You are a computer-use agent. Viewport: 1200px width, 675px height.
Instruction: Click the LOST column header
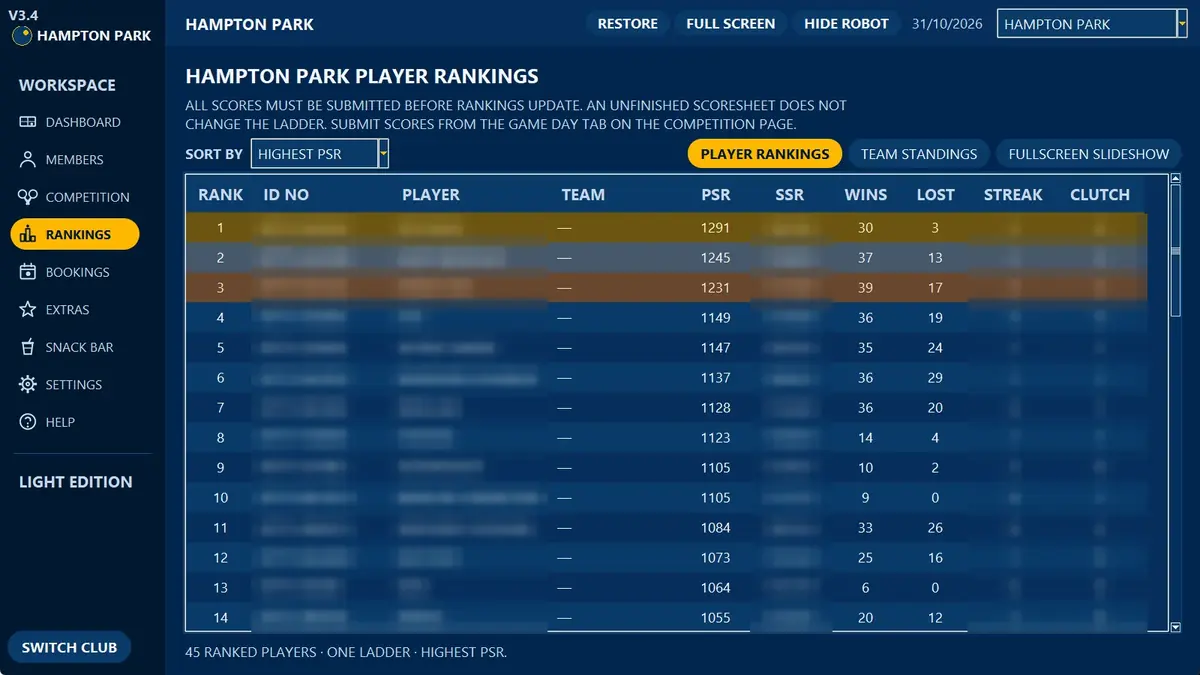pos(936,195)
